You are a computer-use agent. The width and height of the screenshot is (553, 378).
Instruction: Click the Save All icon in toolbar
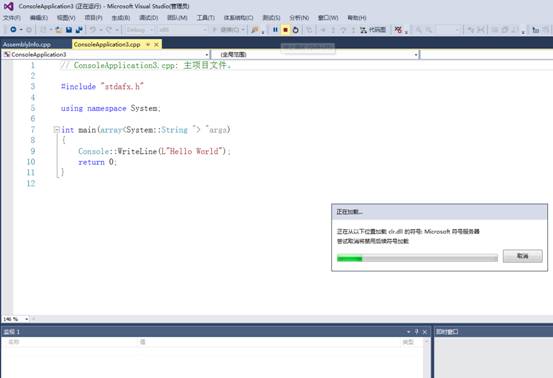79,30
